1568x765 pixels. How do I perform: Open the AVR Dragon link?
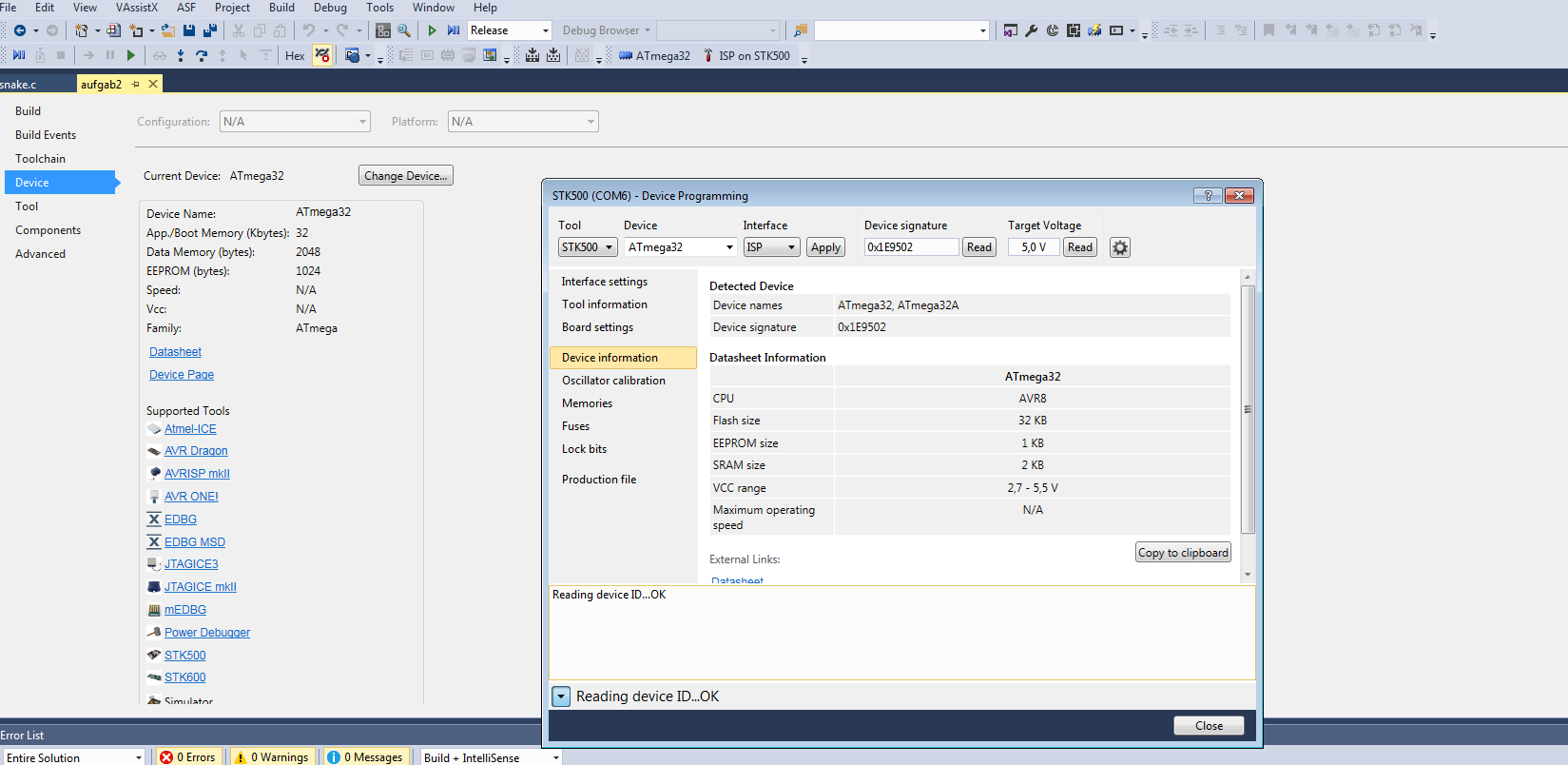tap(196, 451)
